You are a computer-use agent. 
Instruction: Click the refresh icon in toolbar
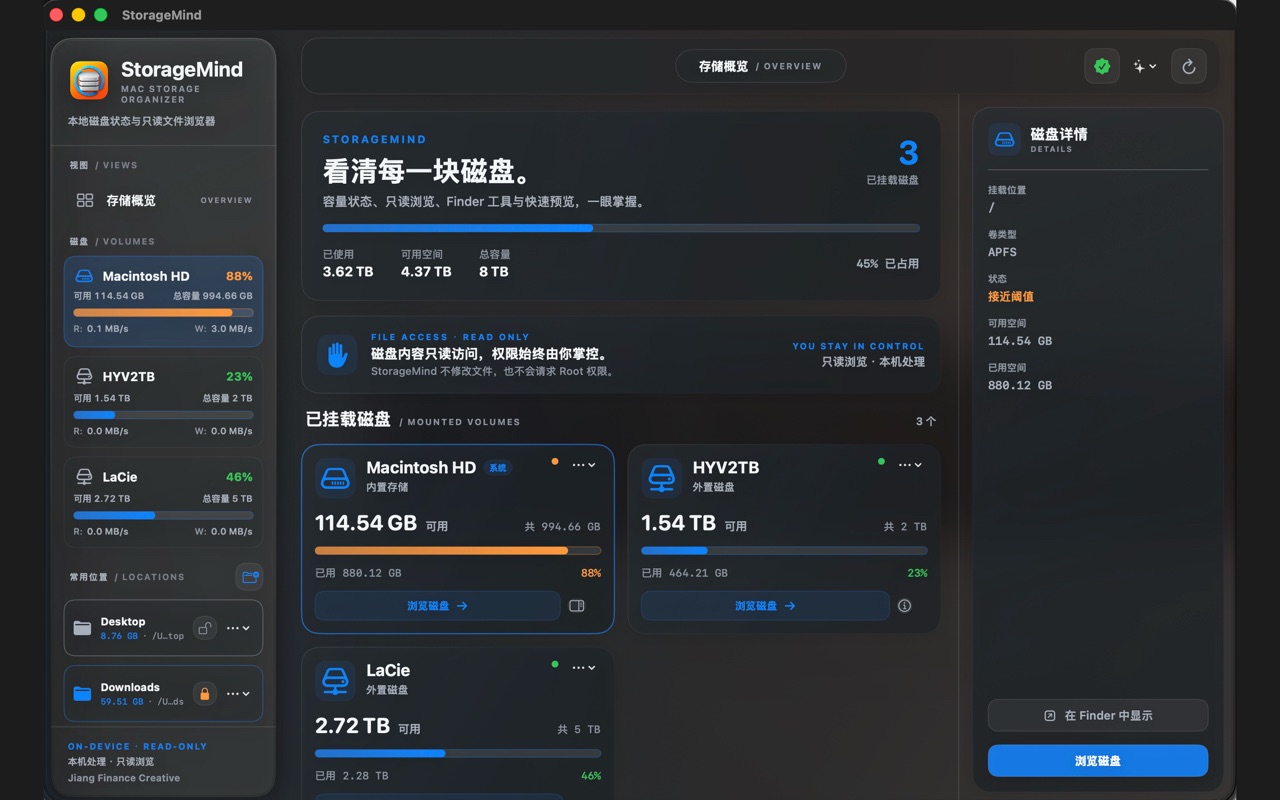pyautogui.click(x=1189, y=66)
